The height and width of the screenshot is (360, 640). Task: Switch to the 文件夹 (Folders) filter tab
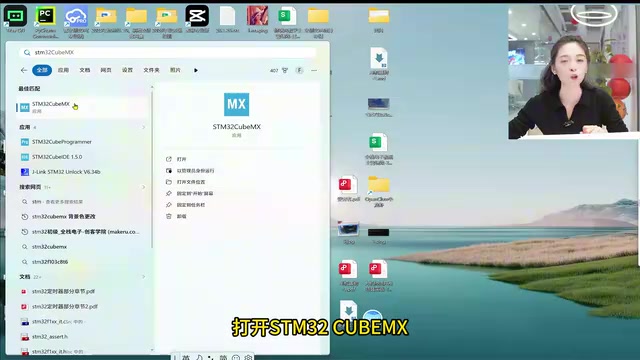[x=151, y=70]
